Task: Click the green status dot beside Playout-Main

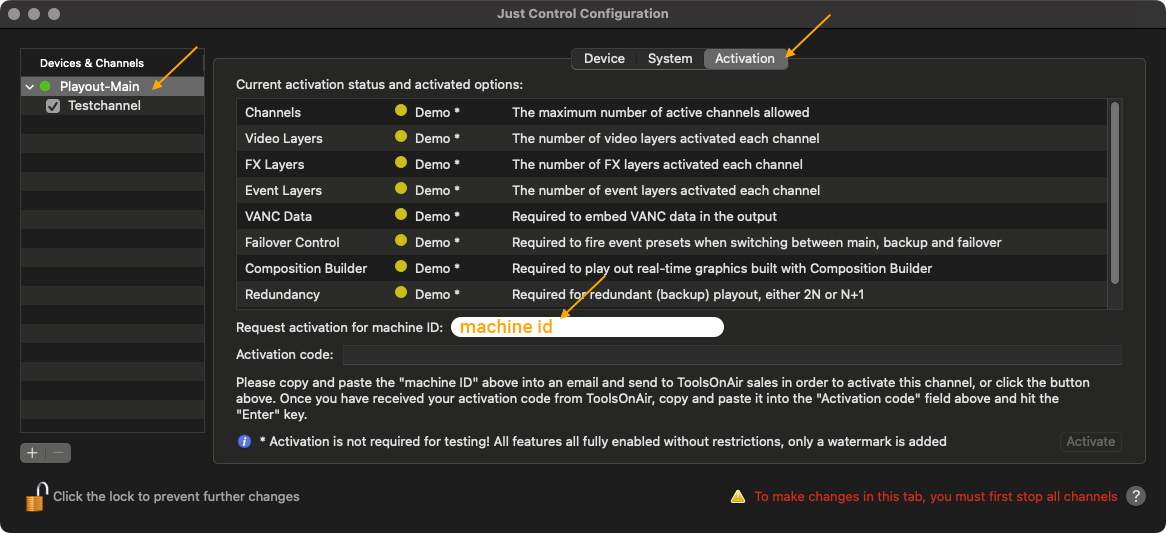Action: (45, 86)
